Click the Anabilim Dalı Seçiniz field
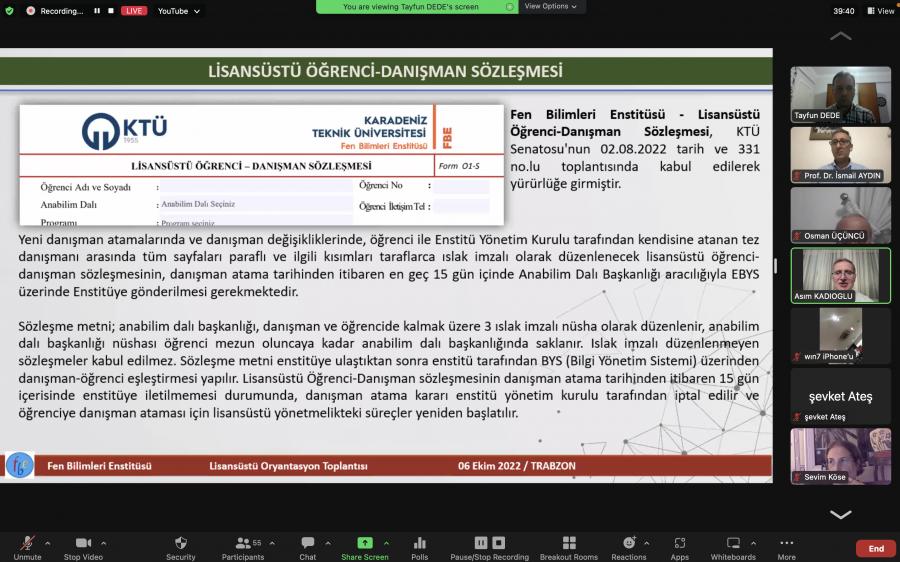 click(x=255, y=204)
